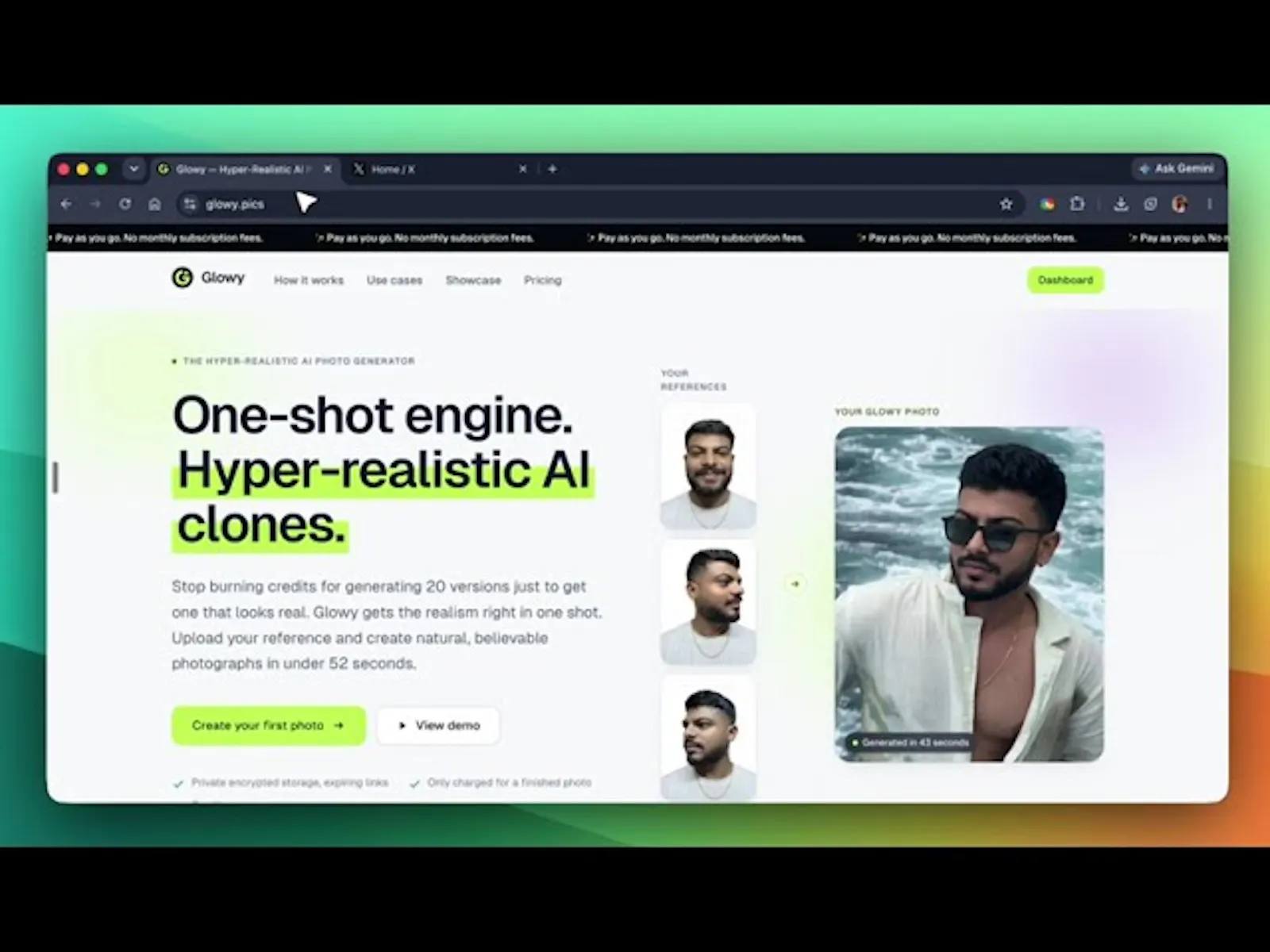Close the browser window with red button
The height and width of the screenshot is (952, 1270).
63,169
